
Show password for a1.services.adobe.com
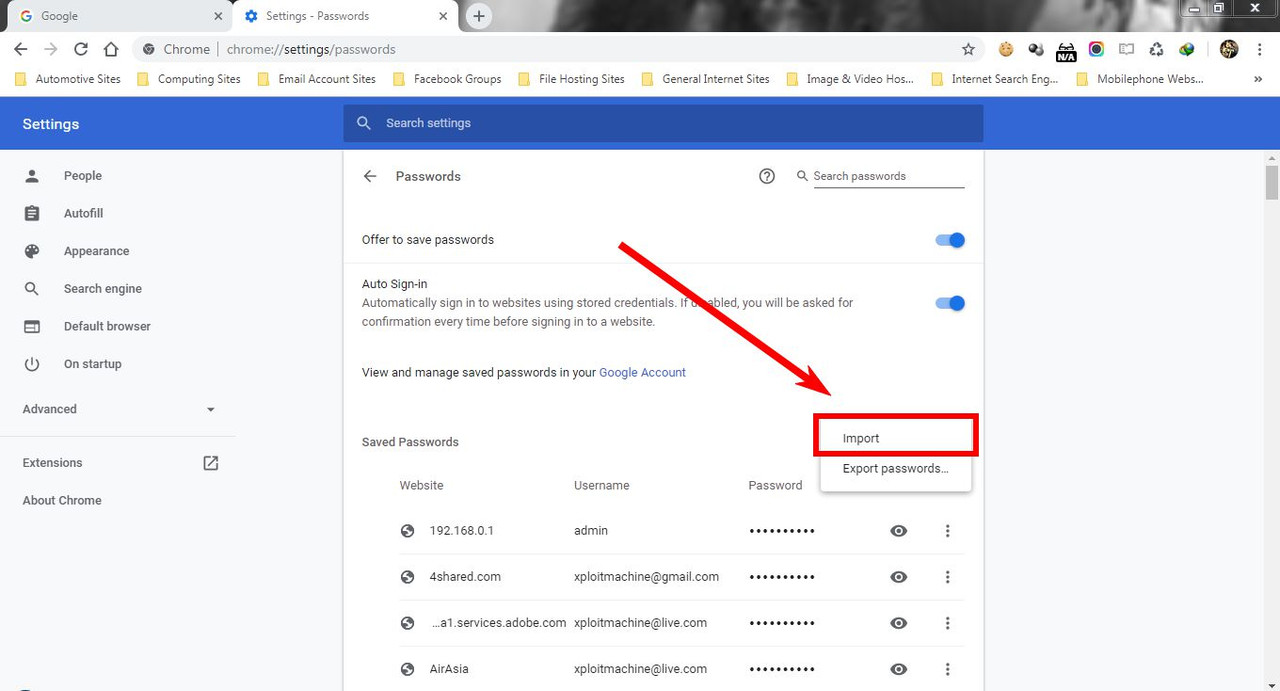pos(899,623)
